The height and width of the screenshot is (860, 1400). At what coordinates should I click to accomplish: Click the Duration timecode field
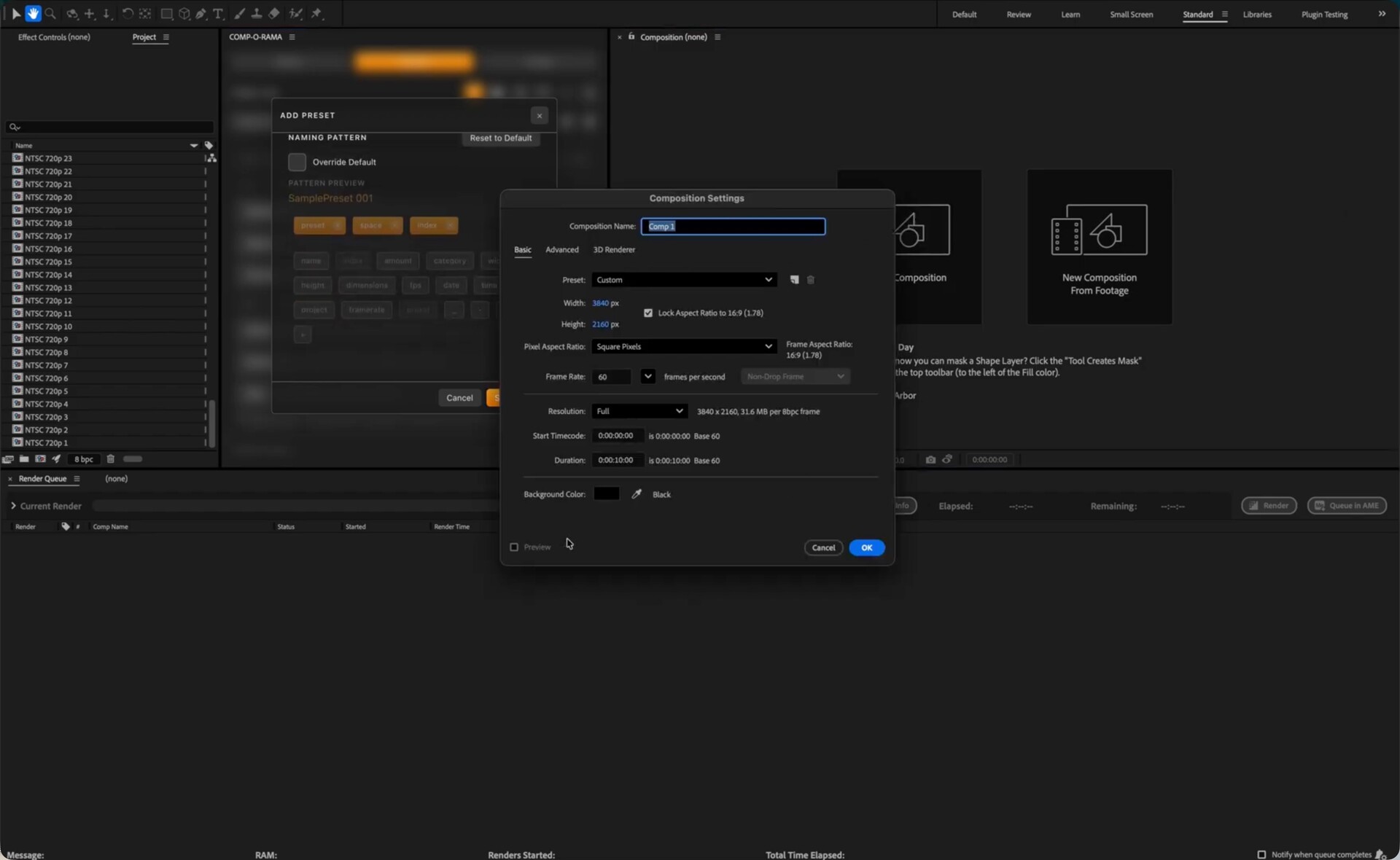tap(618, 461)
